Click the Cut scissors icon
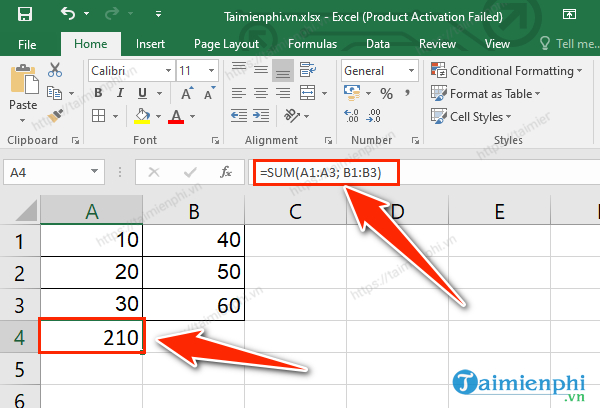The height and width of the screenshot is (408, 600). coord(55,70)
